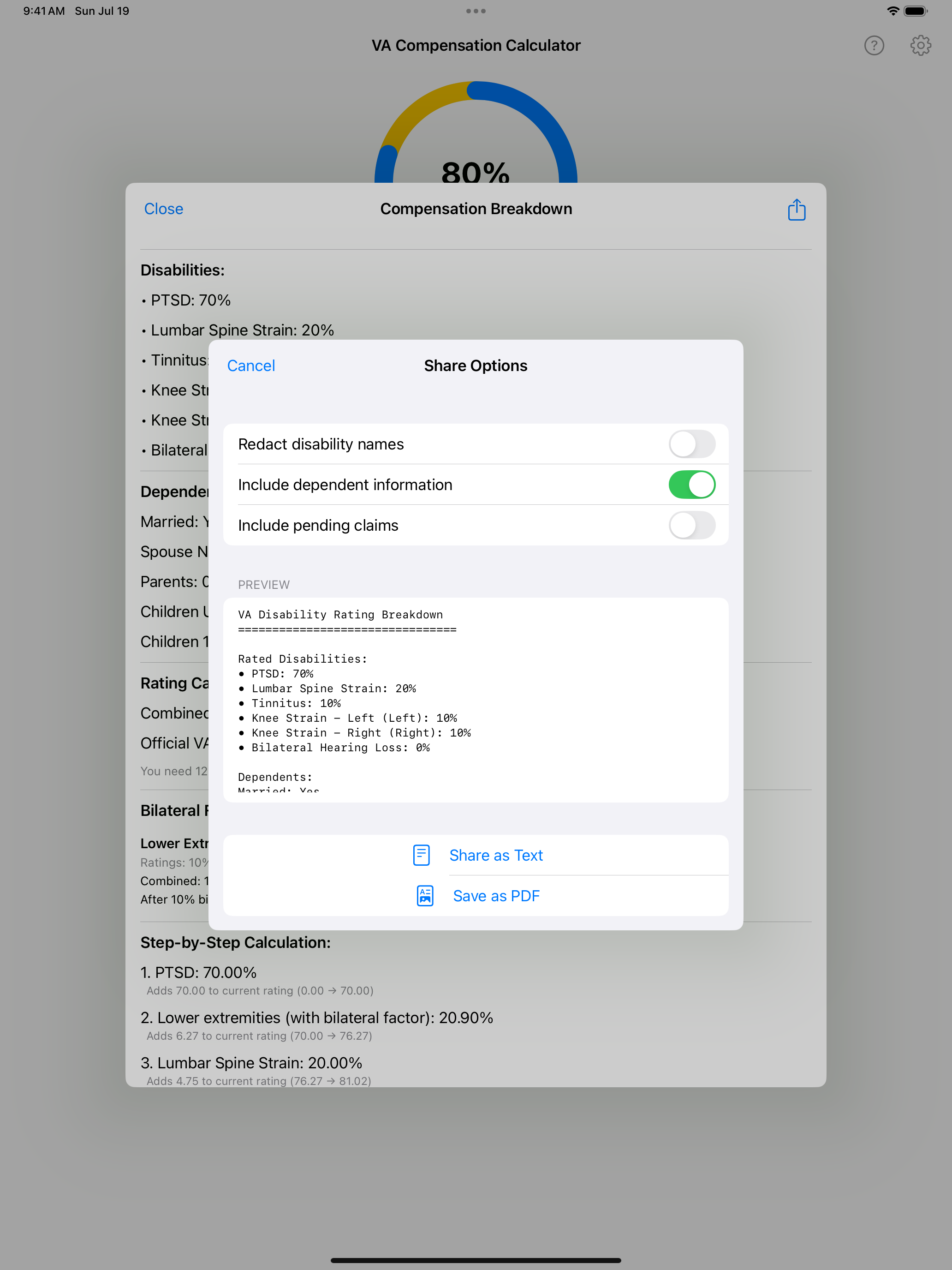Tap the home indicator bar
This screenshot has width=952, height=1270.
pyautogui.click(x=476, y=1260)
